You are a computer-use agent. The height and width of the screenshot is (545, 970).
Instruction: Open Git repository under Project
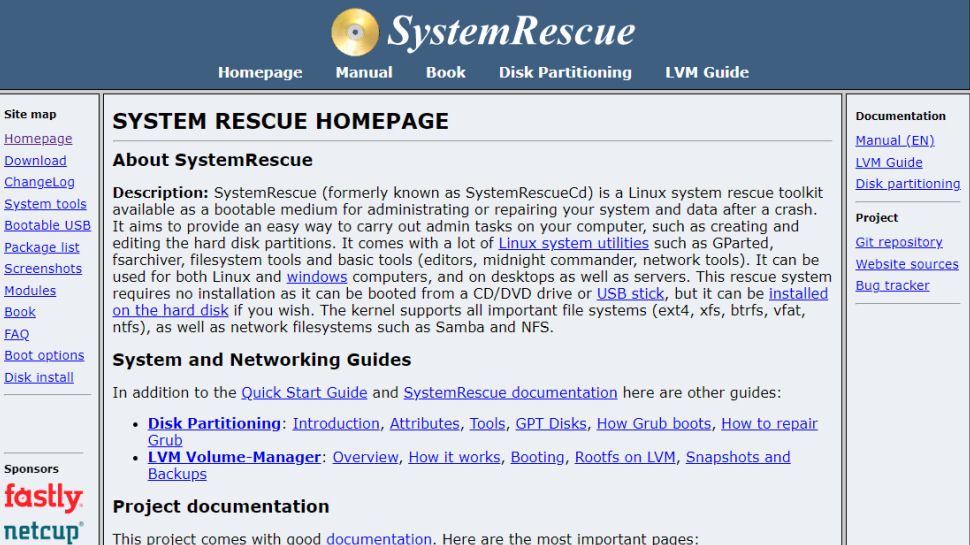coord(899,242)
